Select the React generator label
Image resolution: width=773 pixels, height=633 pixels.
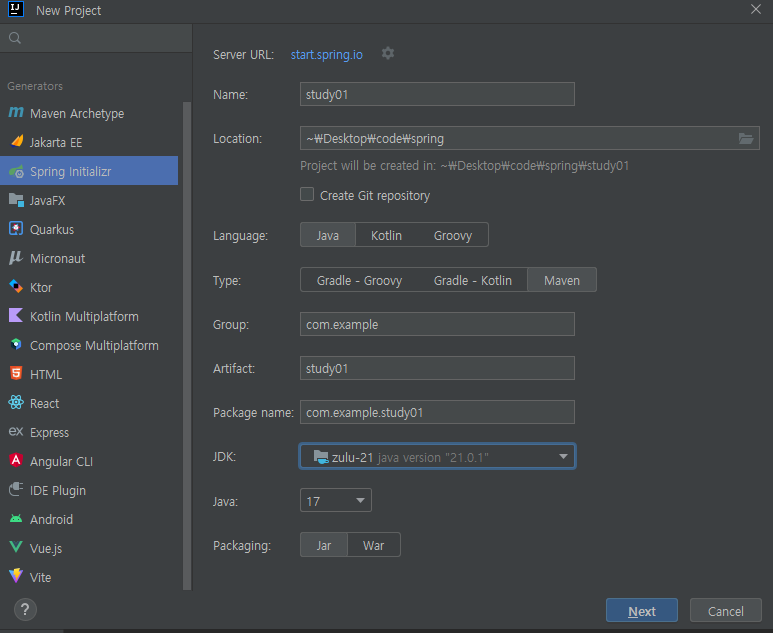click(x=44, y=403)
